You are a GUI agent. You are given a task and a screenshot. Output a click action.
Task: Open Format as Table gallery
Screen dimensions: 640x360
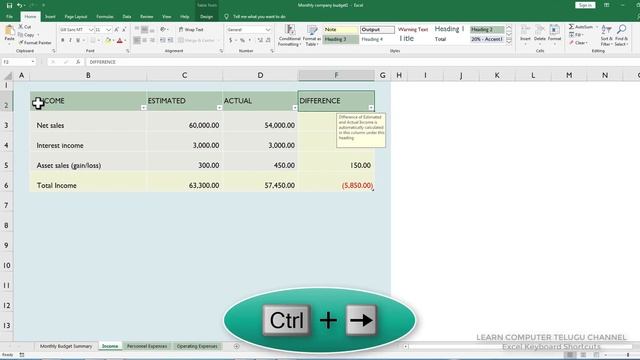click(312, 36)
